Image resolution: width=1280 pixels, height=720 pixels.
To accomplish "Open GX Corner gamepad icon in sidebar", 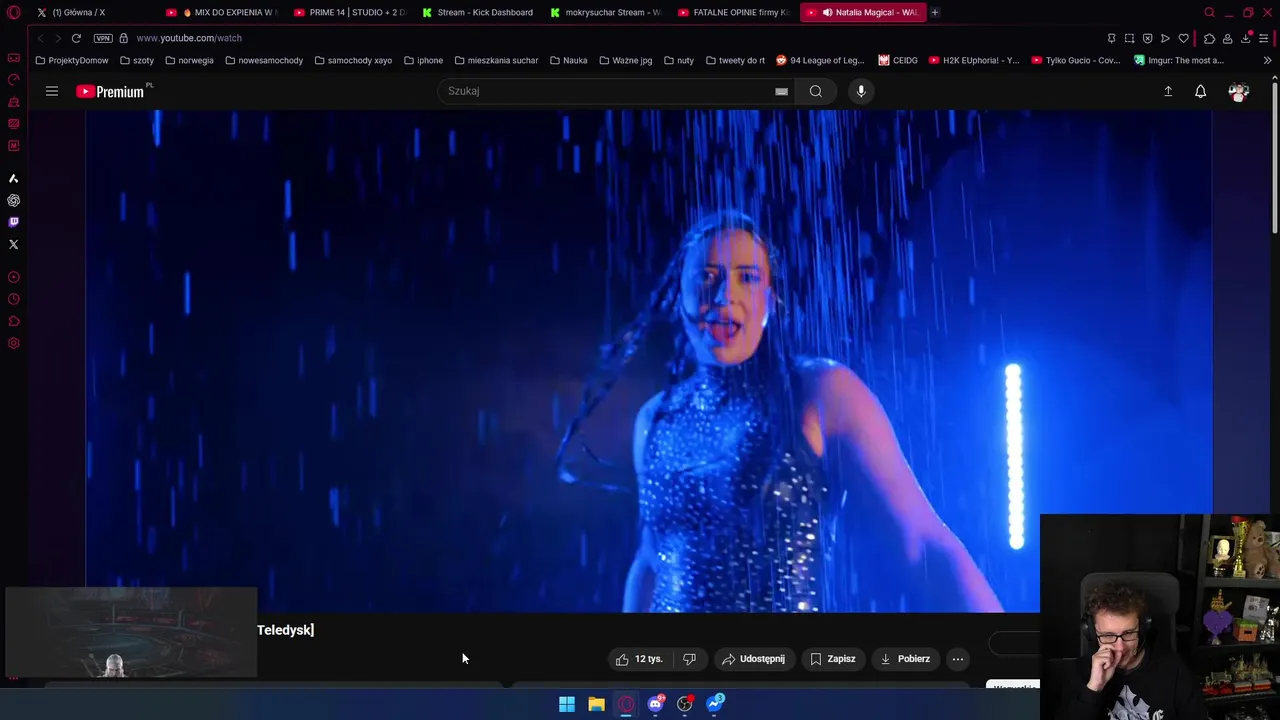I will pos(13,58).
